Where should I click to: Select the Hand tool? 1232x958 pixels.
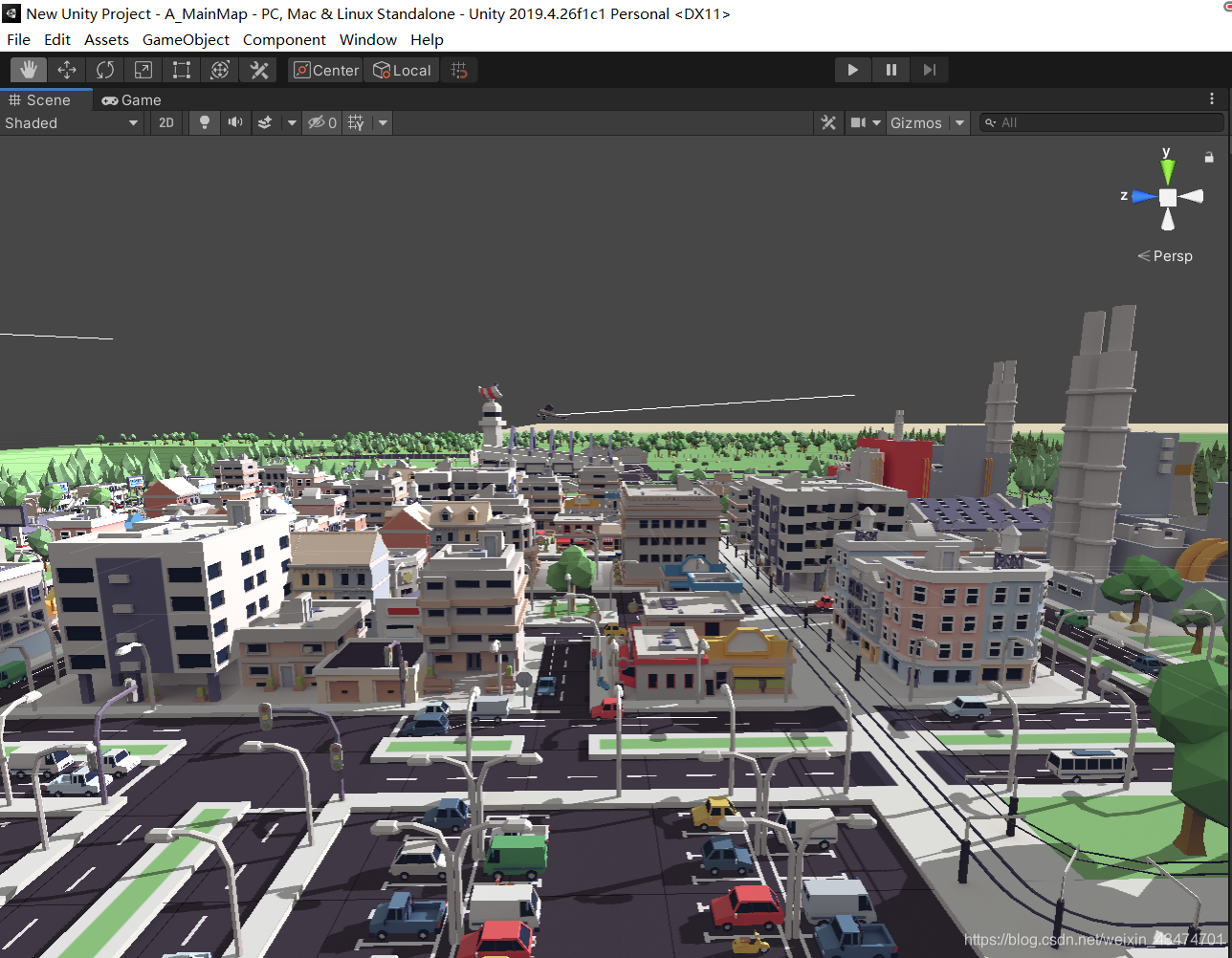[29, 70]
